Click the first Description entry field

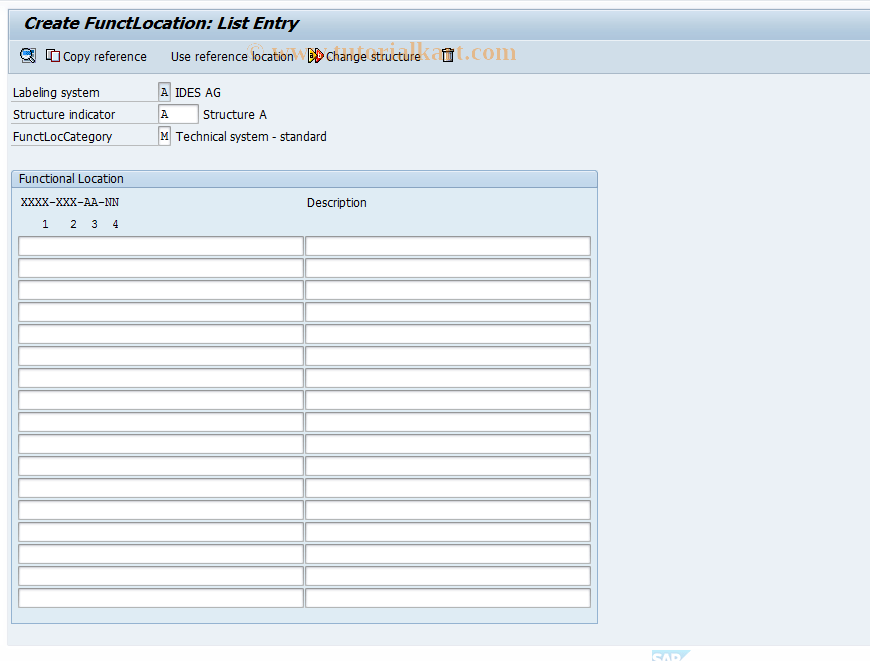447,245
